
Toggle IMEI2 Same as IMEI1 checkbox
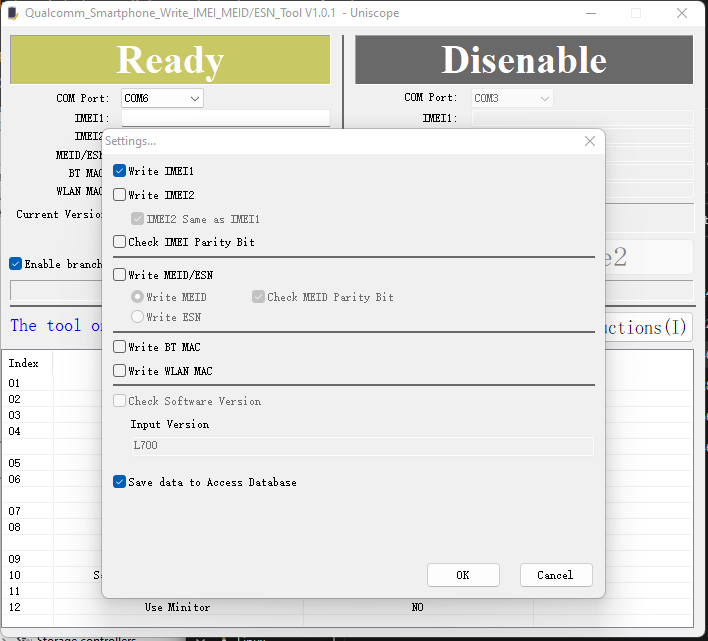coord(137,219)
